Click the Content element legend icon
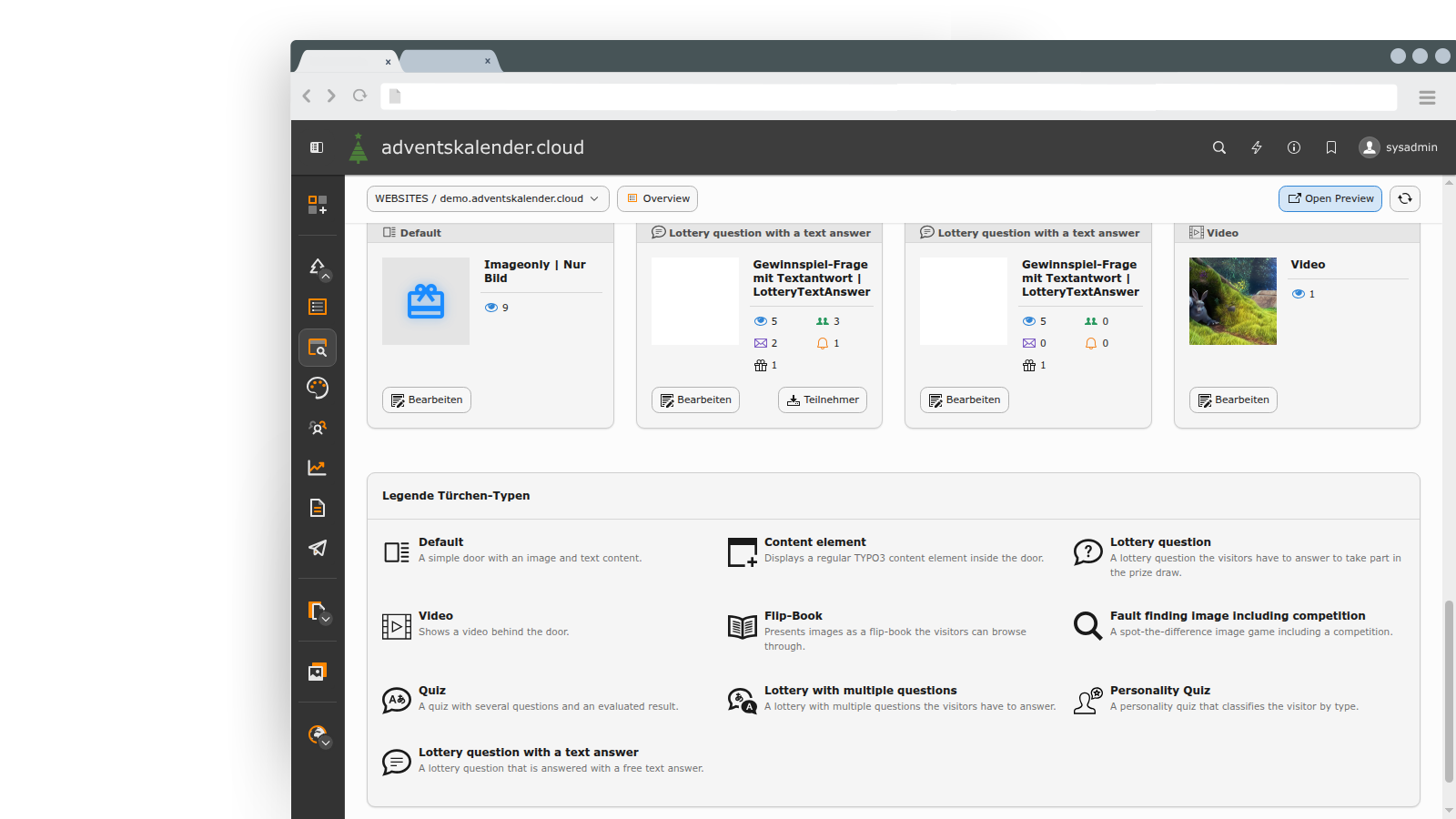 743,552
